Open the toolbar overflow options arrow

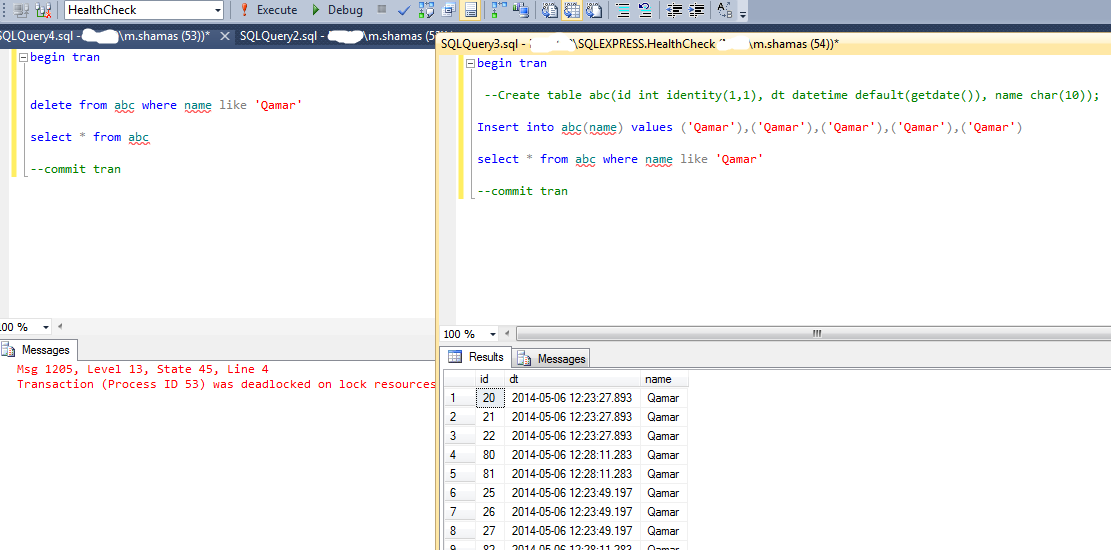click(743, 15)
